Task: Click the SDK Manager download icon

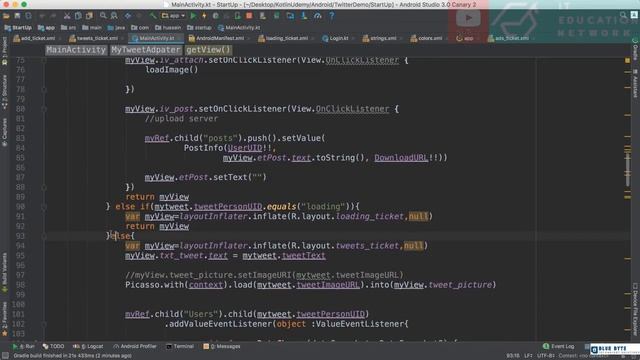Action: [304, 16]
